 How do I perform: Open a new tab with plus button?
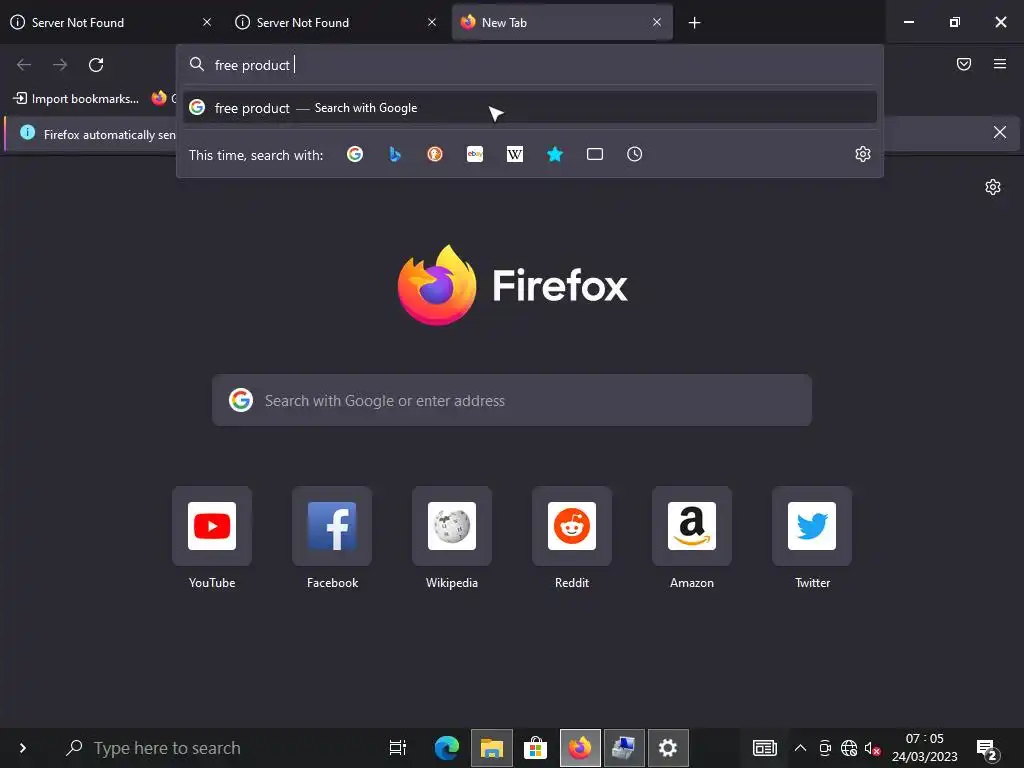coord(694,23)
